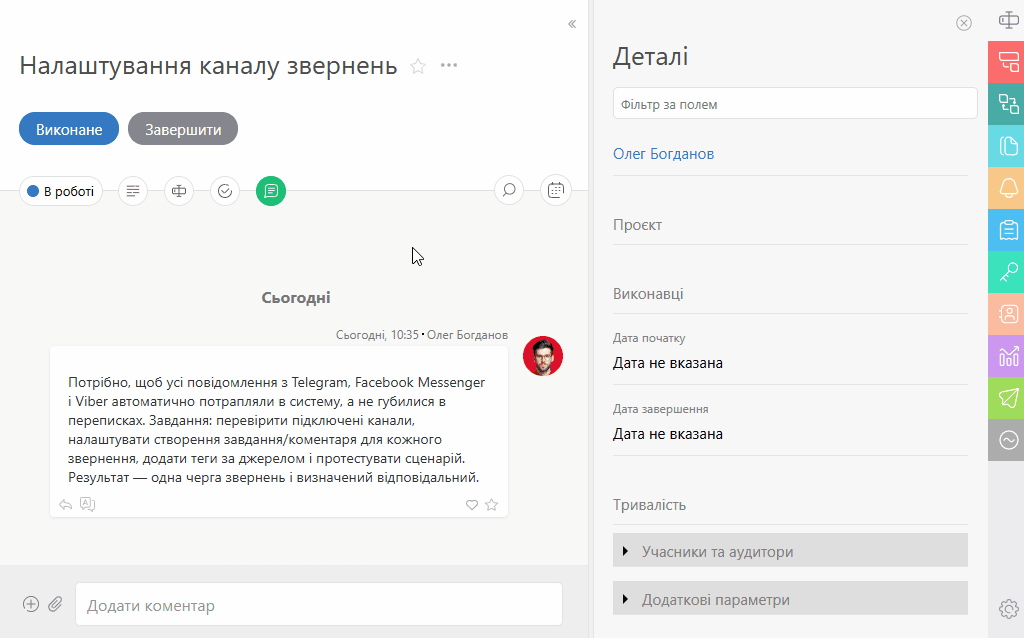
Task: Toggle favorite star next to task title
Action: click(418, 67)
